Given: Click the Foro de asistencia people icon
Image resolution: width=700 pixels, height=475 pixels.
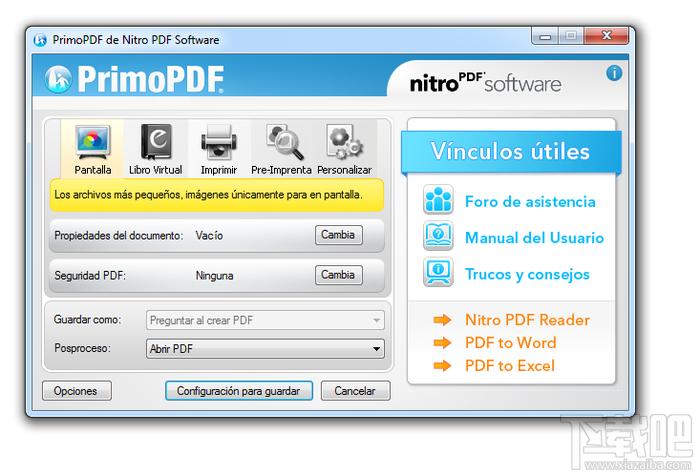Looking at the screenshot, I should (x=438, y=200).
